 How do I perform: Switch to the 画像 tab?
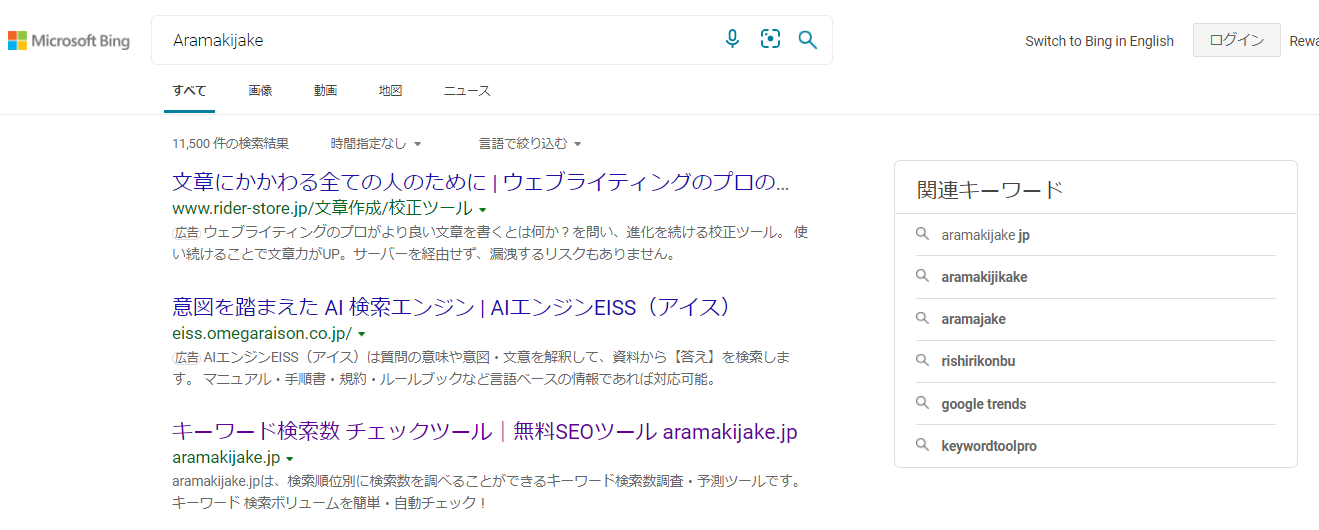[x=260, y=91]
